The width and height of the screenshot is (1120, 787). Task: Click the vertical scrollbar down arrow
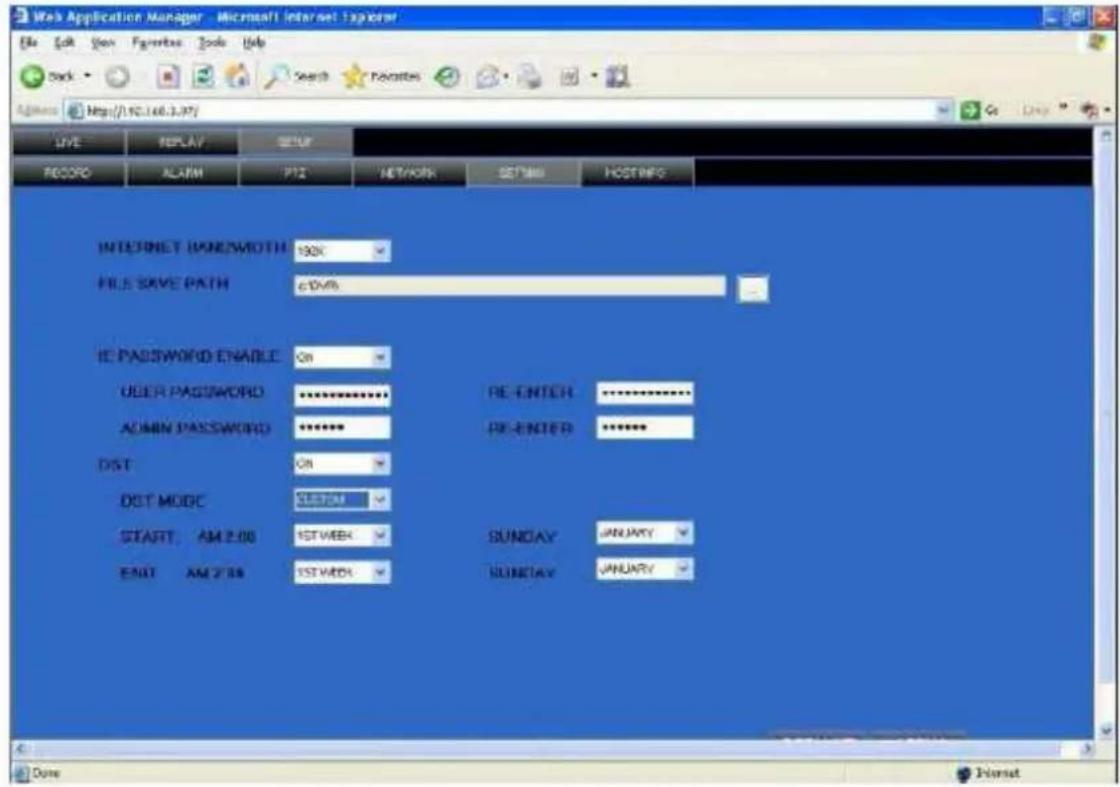click(1106, 730)
